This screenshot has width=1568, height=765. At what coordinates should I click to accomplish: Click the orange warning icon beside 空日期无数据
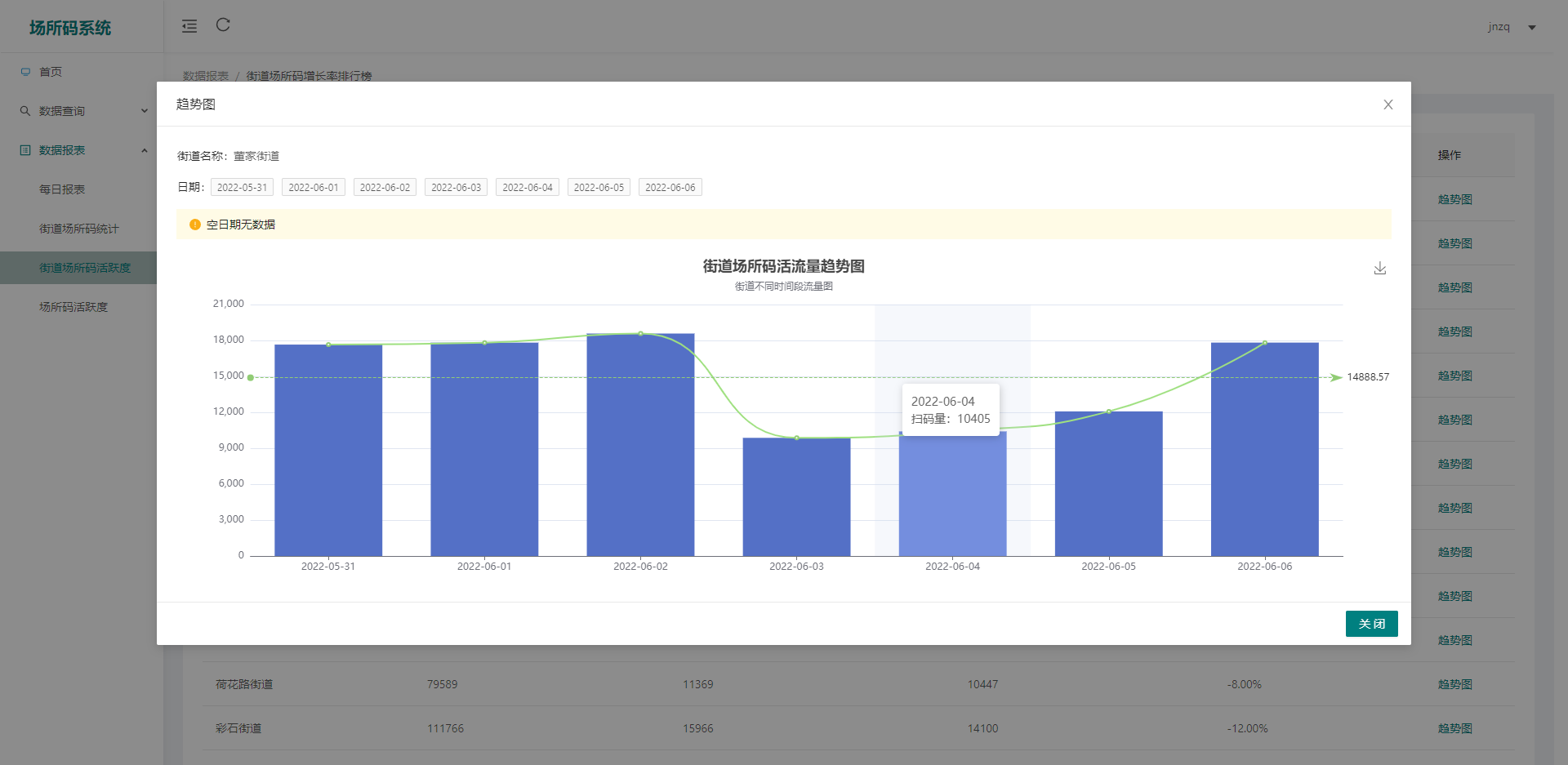195,225
